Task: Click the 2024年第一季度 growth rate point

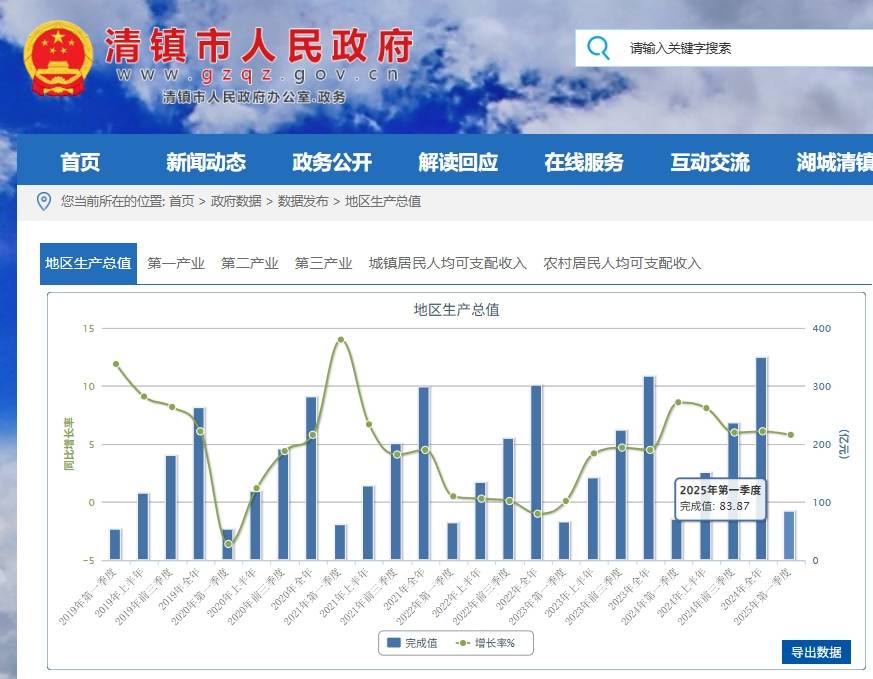Action: pos(678,402)
